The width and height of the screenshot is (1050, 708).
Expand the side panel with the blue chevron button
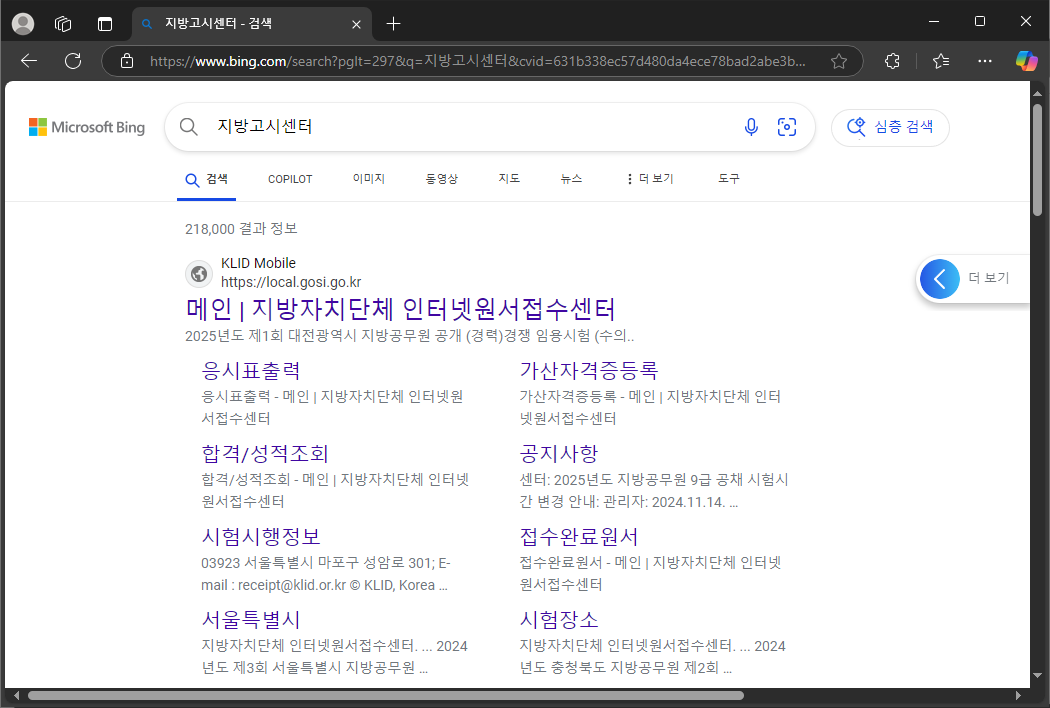(x=940, y=279)
